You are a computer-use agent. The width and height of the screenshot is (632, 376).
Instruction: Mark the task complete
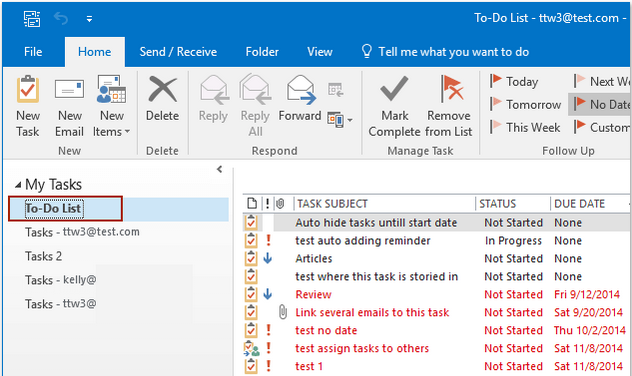[395, 106]
